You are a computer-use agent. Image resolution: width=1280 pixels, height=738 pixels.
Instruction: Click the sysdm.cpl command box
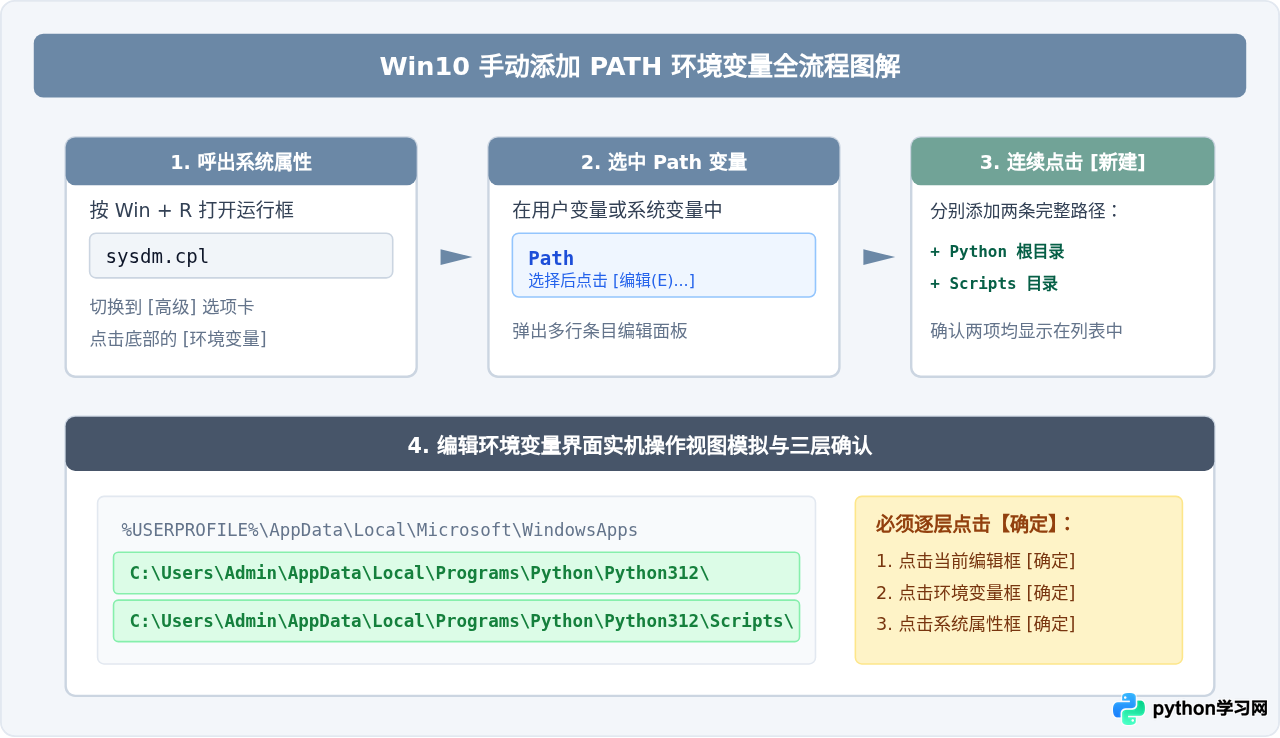tap(241, 256)
